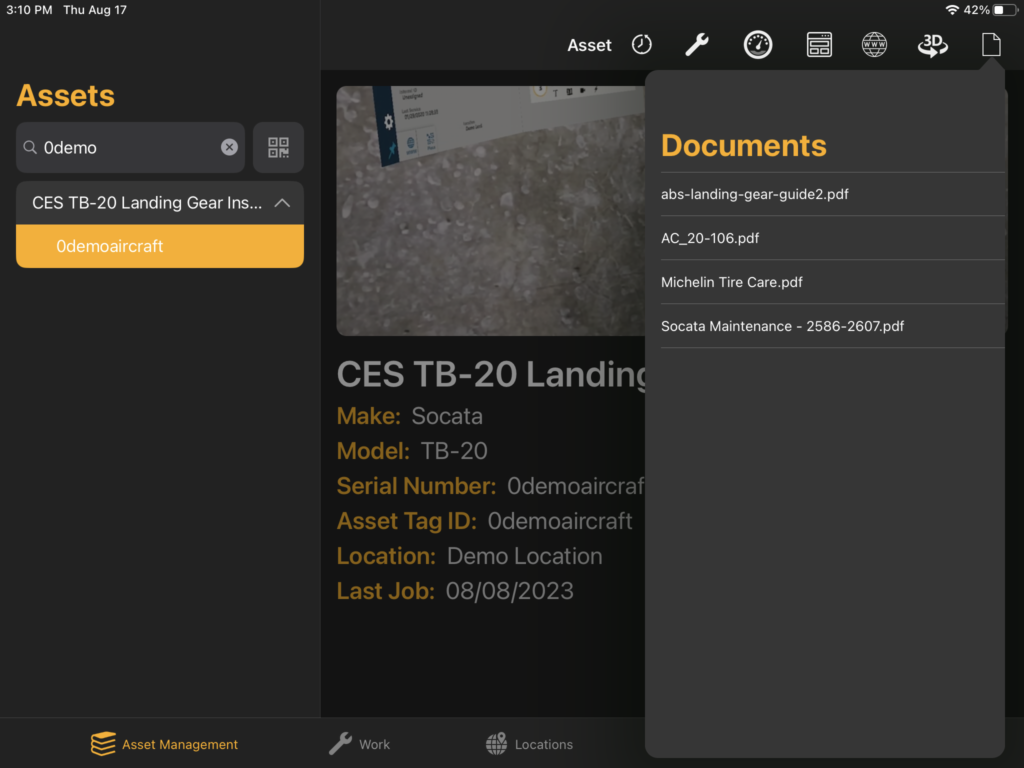1024x768 pixels.
Task: Open AC_20-106.pdf from the Documents list
Action: [710, 238]
